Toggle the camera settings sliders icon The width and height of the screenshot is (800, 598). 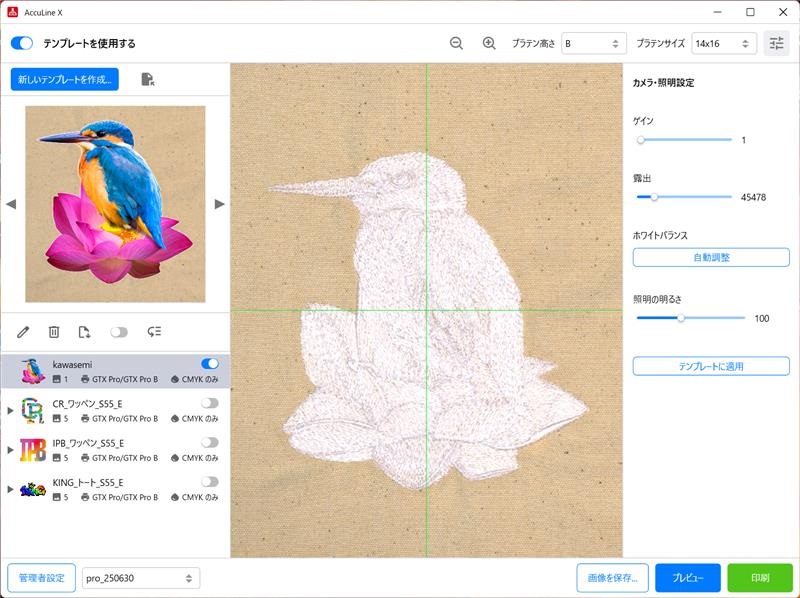tap(776, 43)
